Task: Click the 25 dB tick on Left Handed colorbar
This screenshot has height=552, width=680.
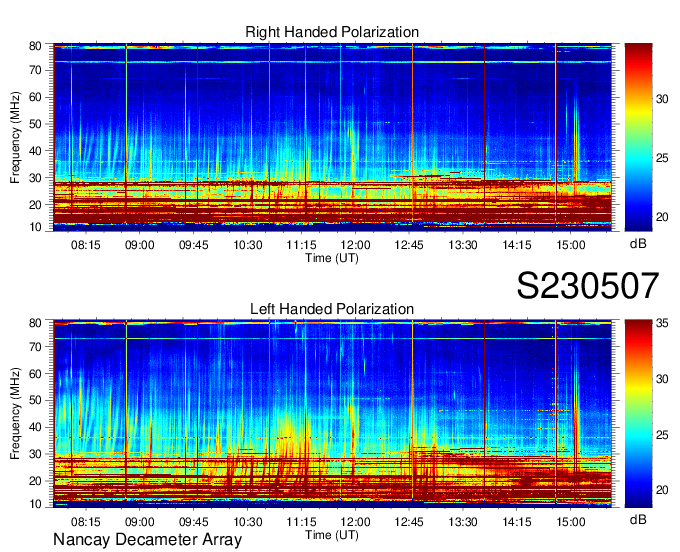Action: [662, 435]
